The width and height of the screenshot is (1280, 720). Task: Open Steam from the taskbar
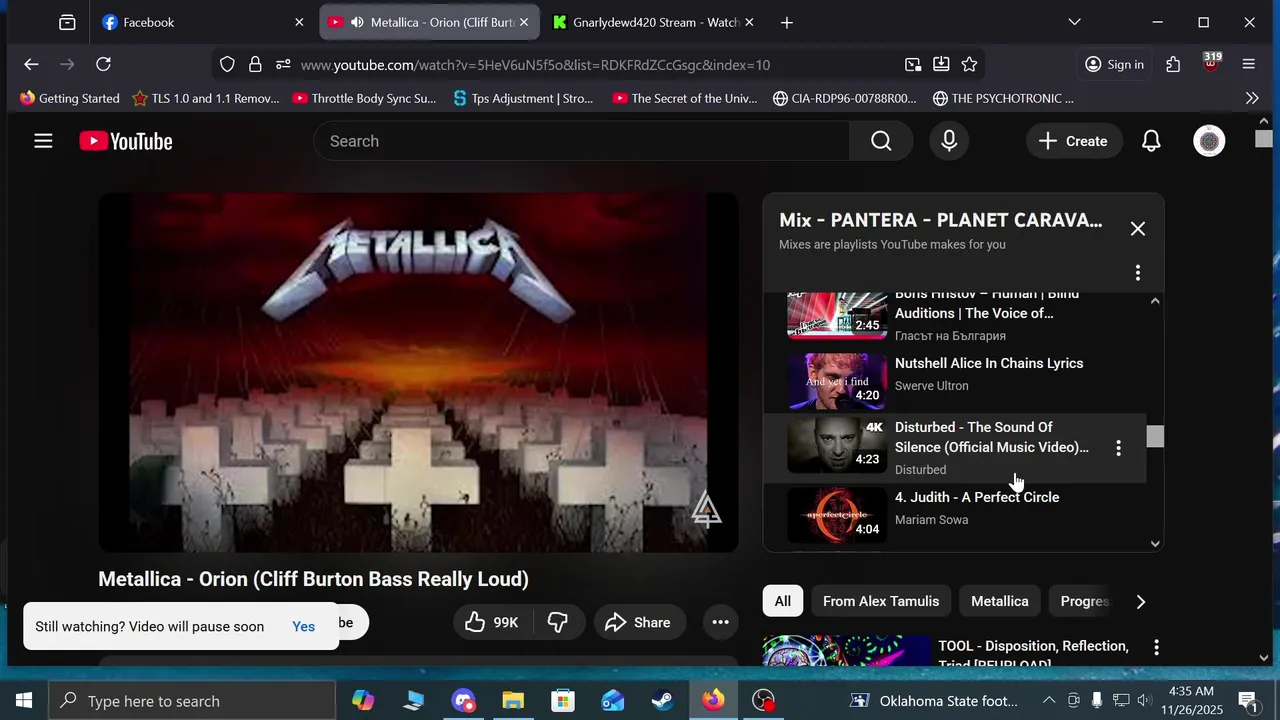point(663,700)
